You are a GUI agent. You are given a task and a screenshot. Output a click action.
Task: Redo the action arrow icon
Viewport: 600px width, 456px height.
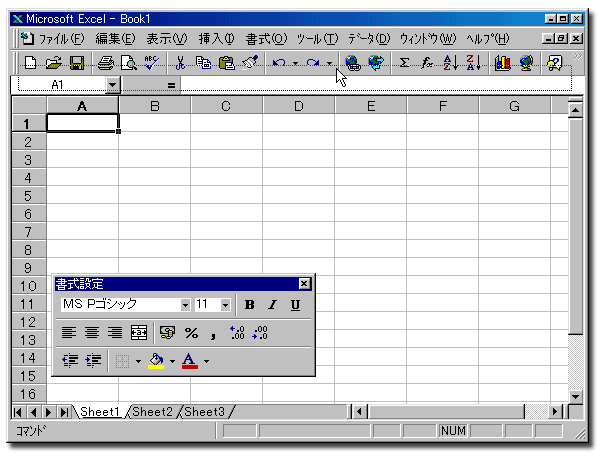(x=313, y=62)
